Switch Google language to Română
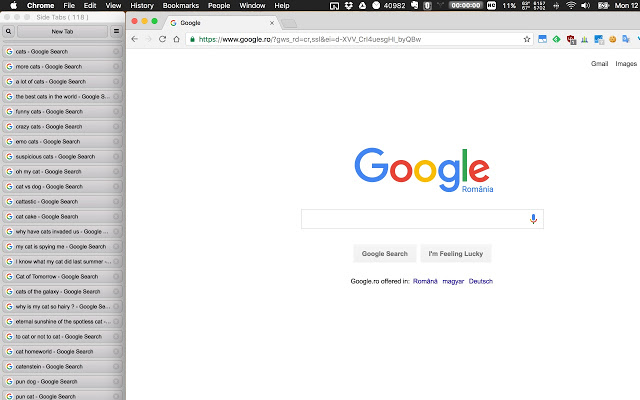The image size is (640, 400). pos(427,281)
